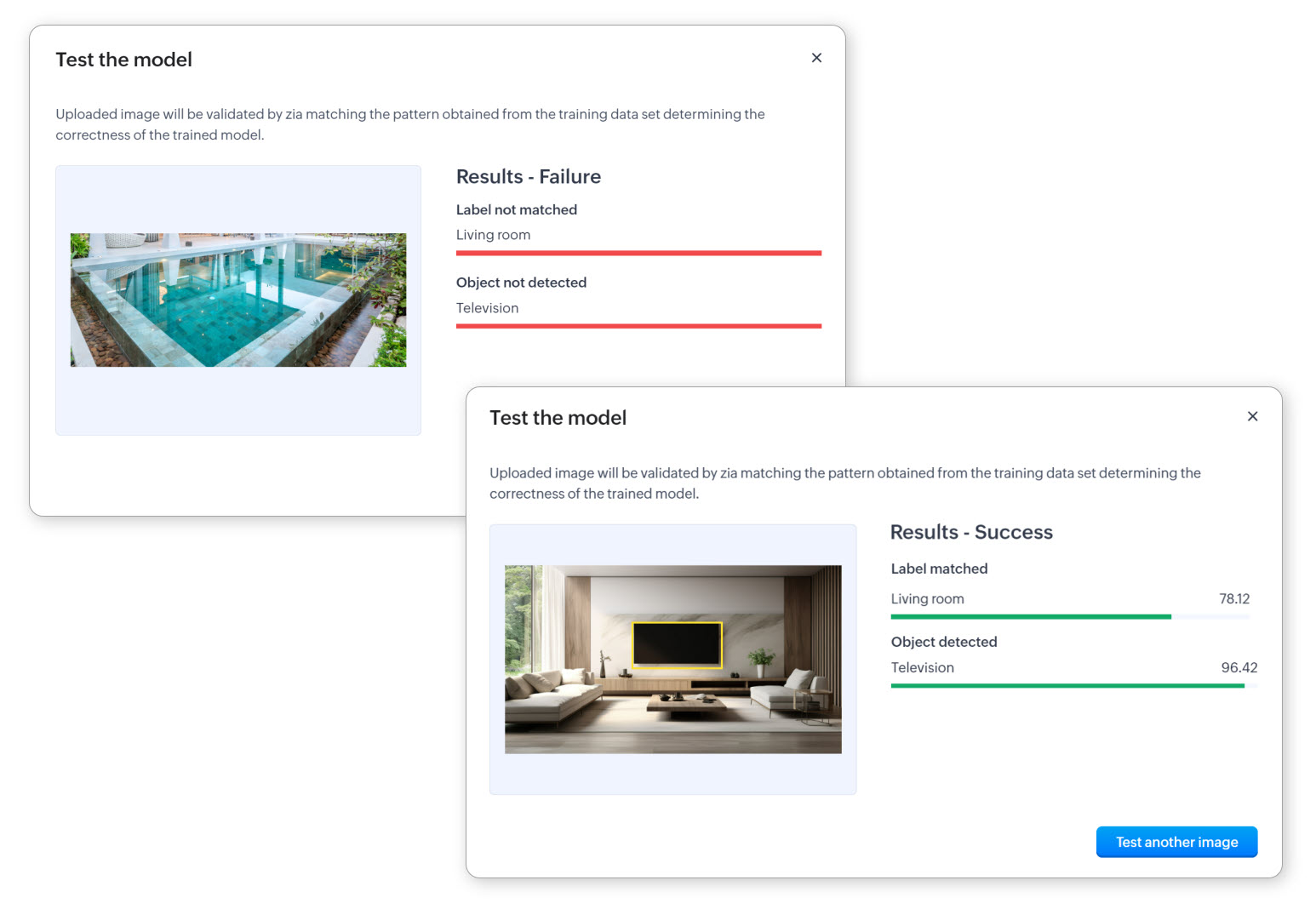Select the living room uploaded image
This screenshot has height=909, width=1316.
tap(672, 659)
